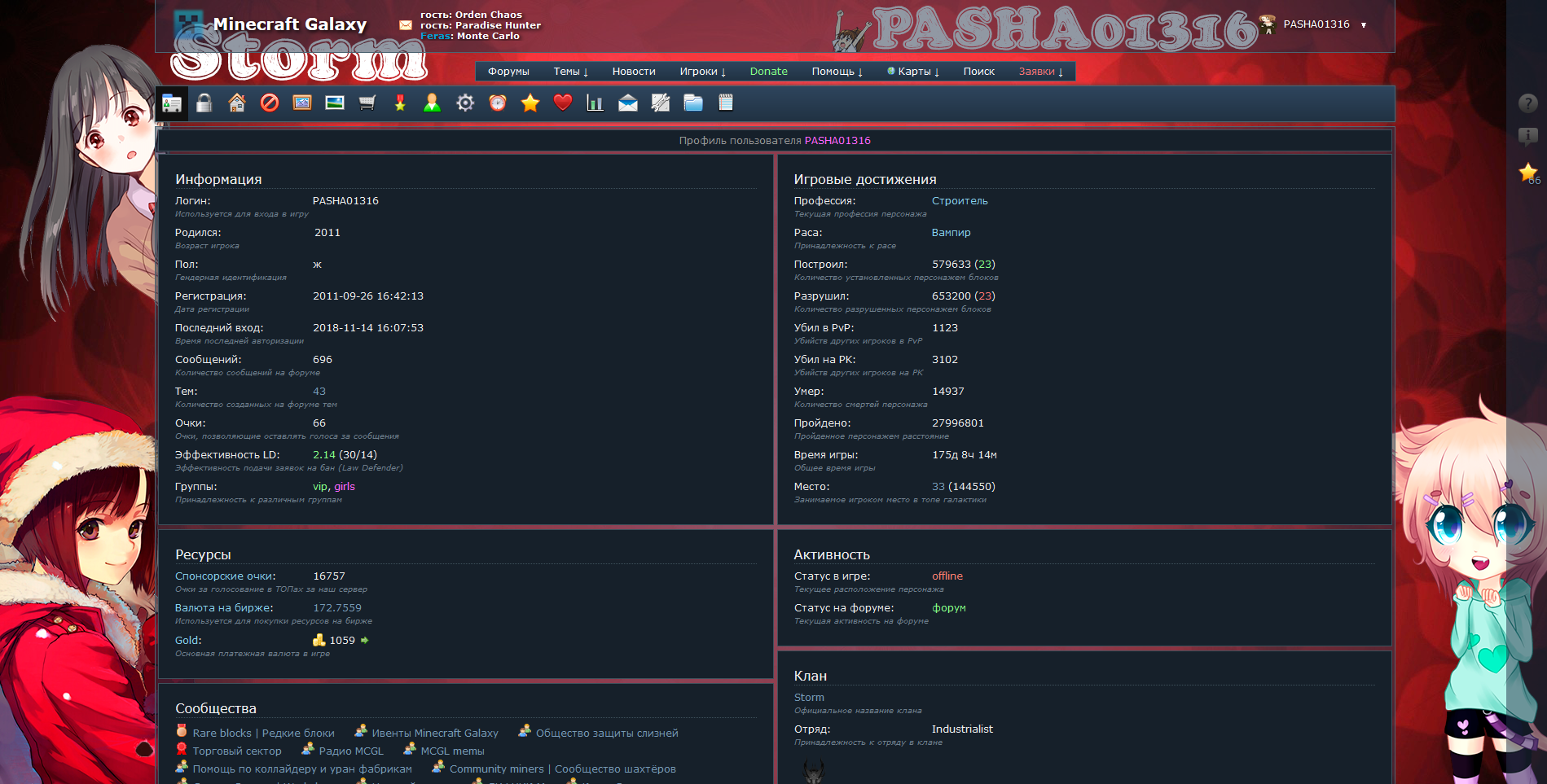This screenshot has width=1547, height=784.
Task: Open the bar chart statistics icon
Action: coord(596,103)
